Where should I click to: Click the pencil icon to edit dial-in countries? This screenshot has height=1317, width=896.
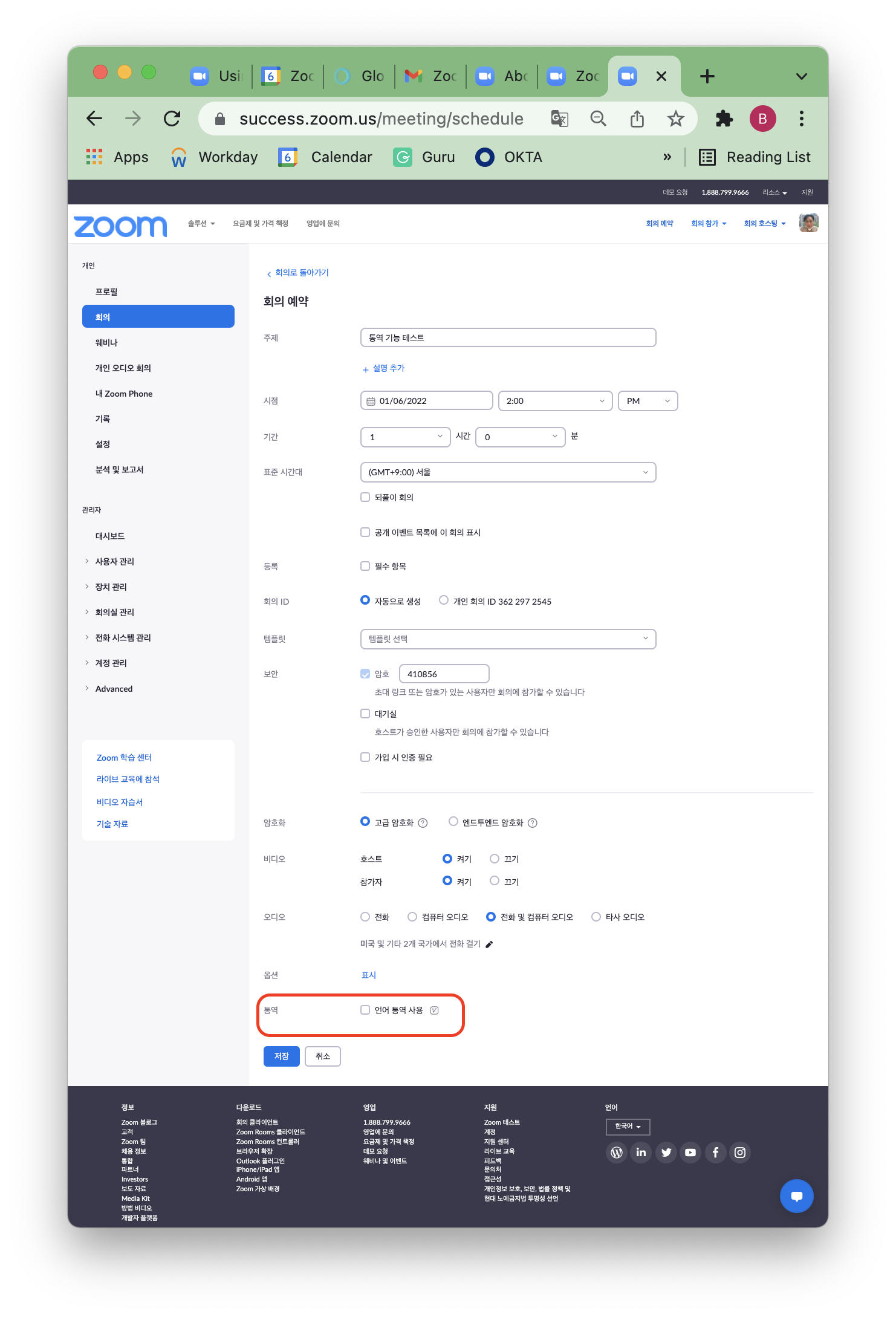click(489, 944)
